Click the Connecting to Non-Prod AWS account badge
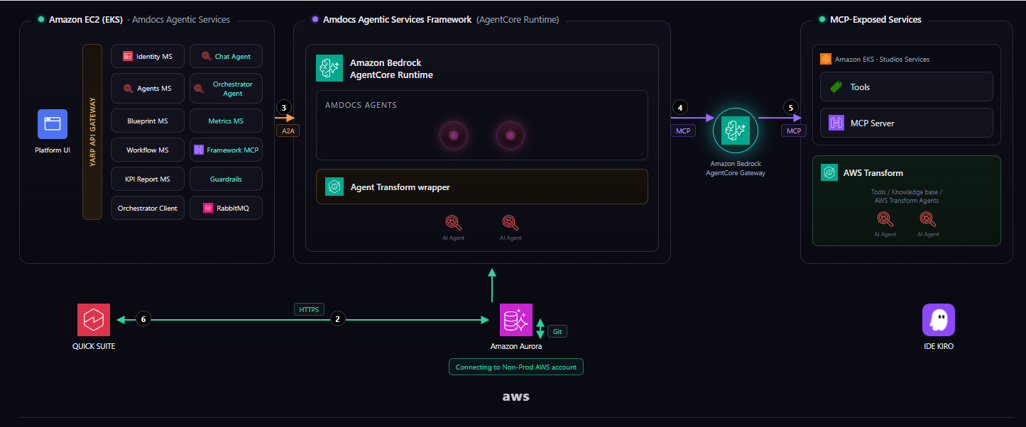The width and height of the screenshot is (1026, 427). tap(516, 367)
